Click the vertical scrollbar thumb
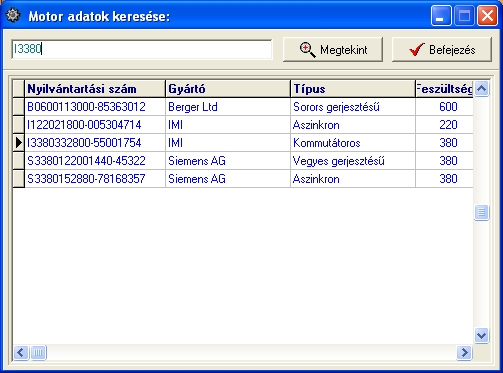This screenshot has width=503, height=373. coord(481,212)
